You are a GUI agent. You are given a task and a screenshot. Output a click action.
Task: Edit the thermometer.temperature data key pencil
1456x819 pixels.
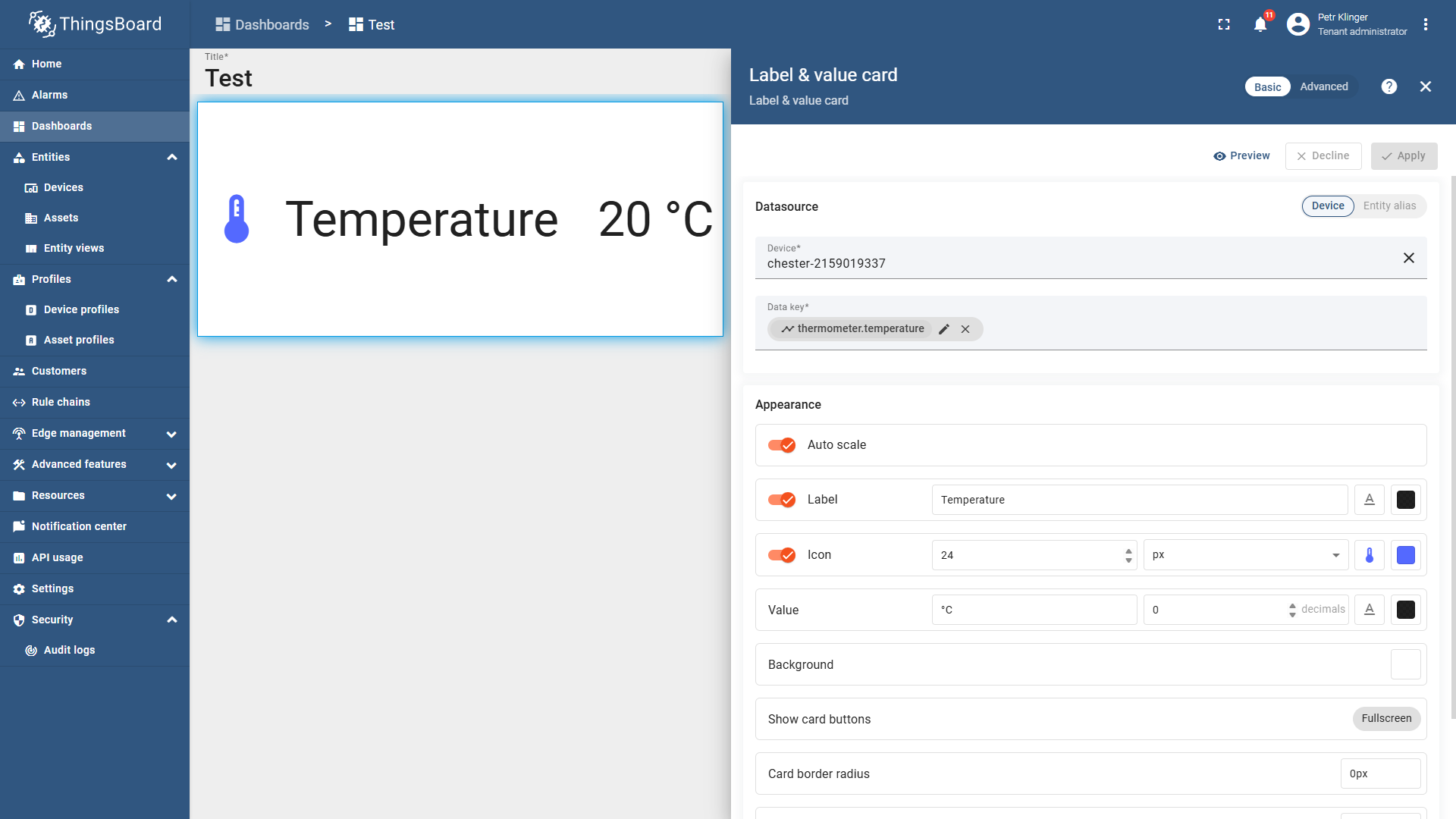coord(944,329)
